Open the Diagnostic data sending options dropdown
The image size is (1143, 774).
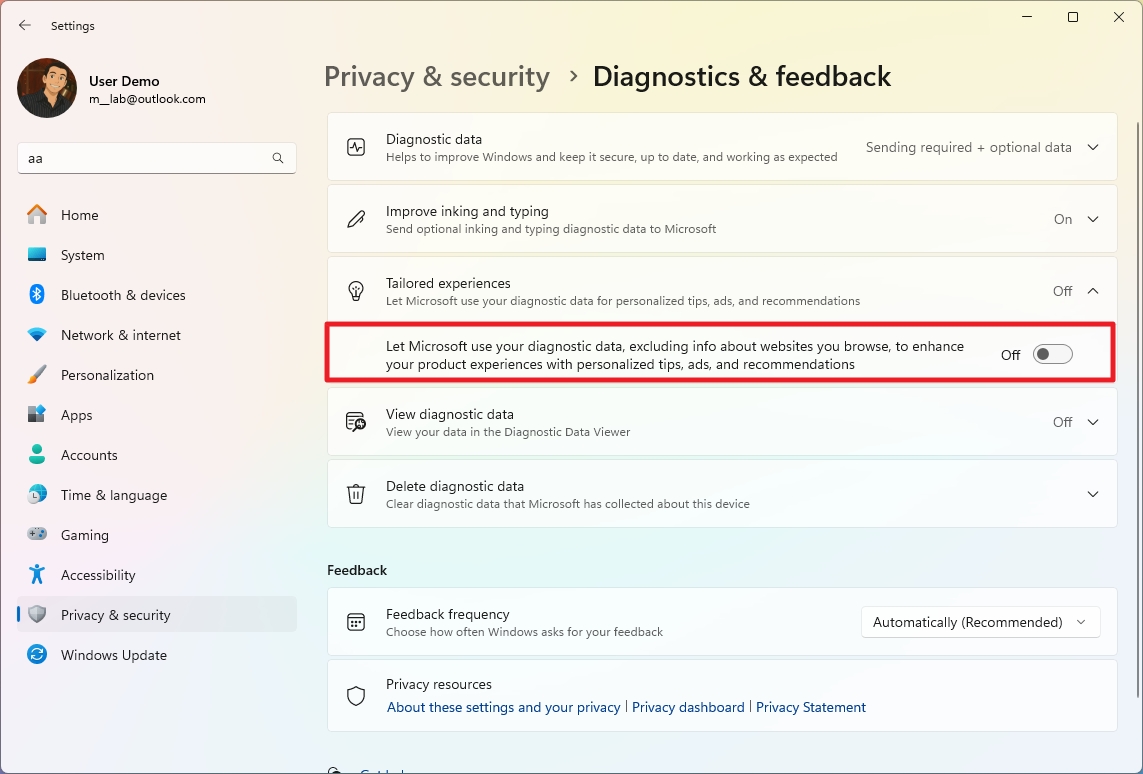[1092, 147]
